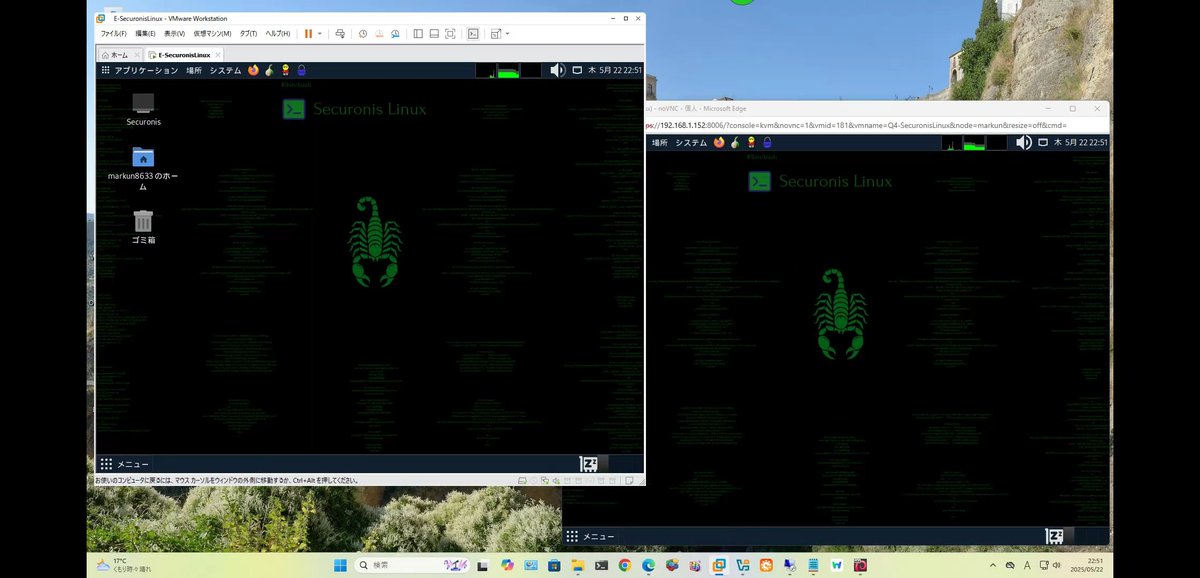
Task: Click the yellow figure launcher in VMware guest panel
Action: [x=285, y=70]
